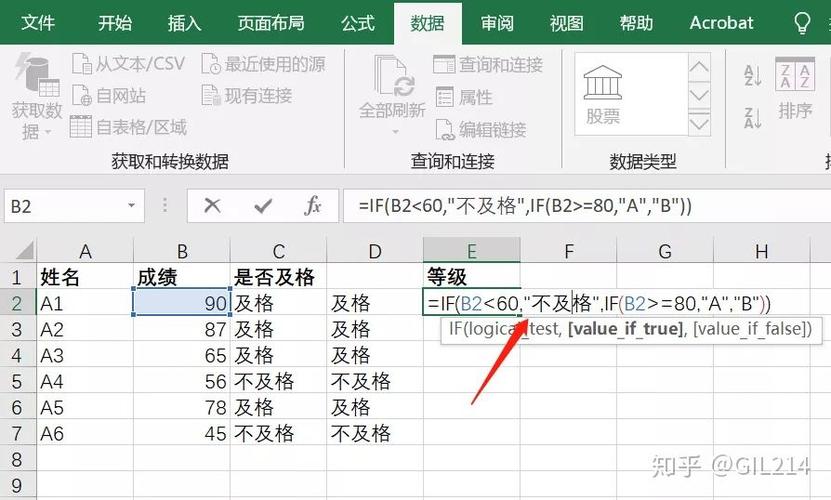The image size is (831, 500).
Task: Click 自表格/区域 button
Action: pyautogui.click(x=128, y=127)
